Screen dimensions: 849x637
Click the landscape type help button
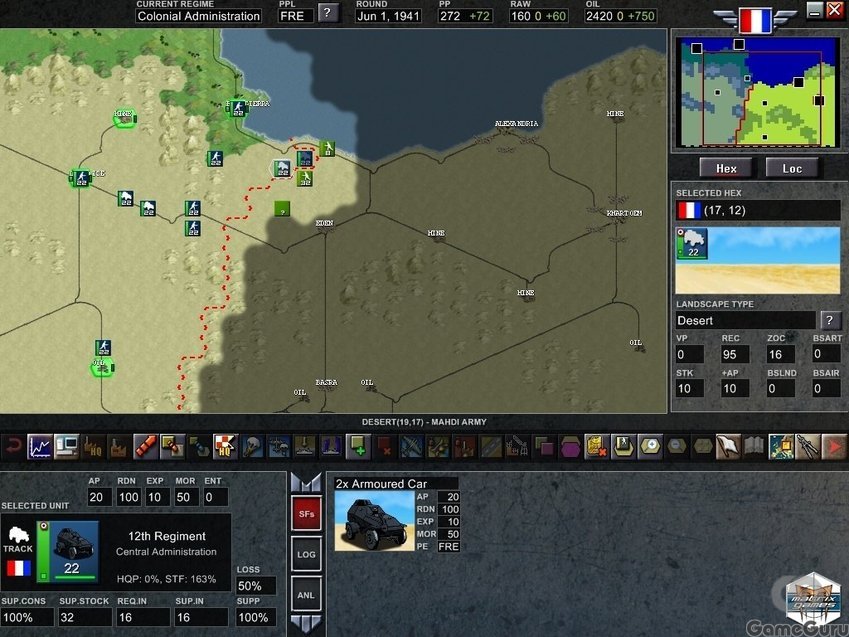830,320
